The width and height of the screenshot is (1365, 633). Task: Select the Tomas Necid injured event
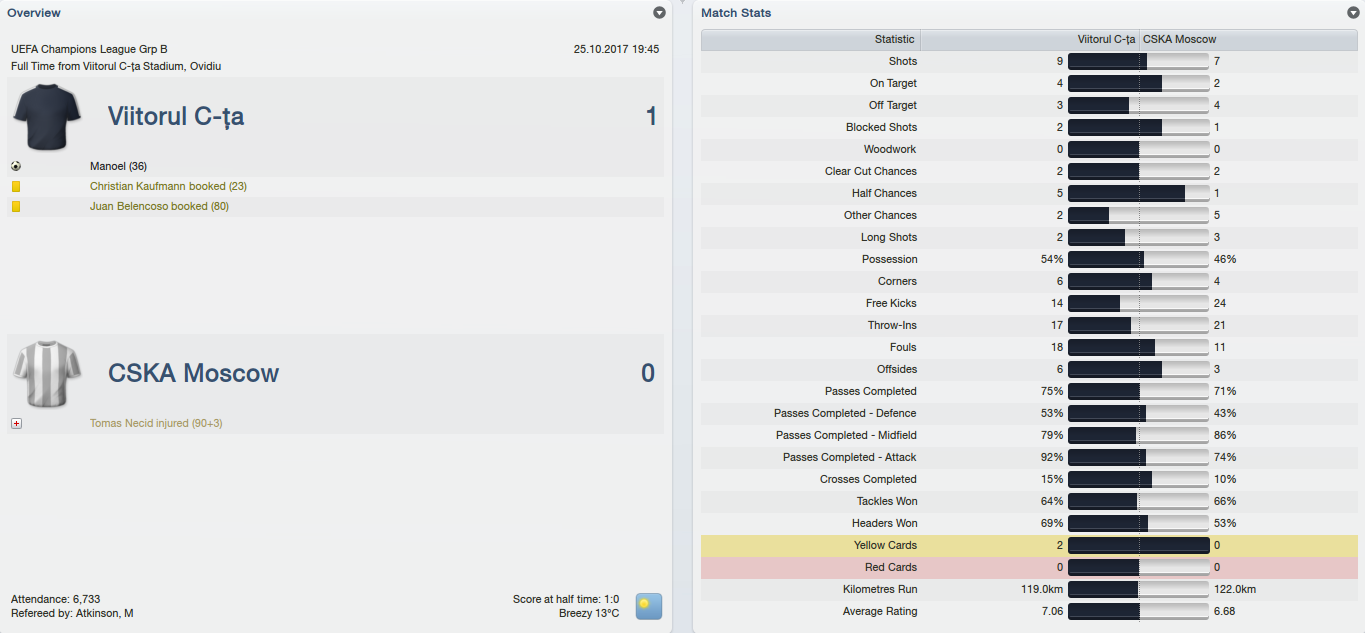pyautogui.click(x=156, y=423)
